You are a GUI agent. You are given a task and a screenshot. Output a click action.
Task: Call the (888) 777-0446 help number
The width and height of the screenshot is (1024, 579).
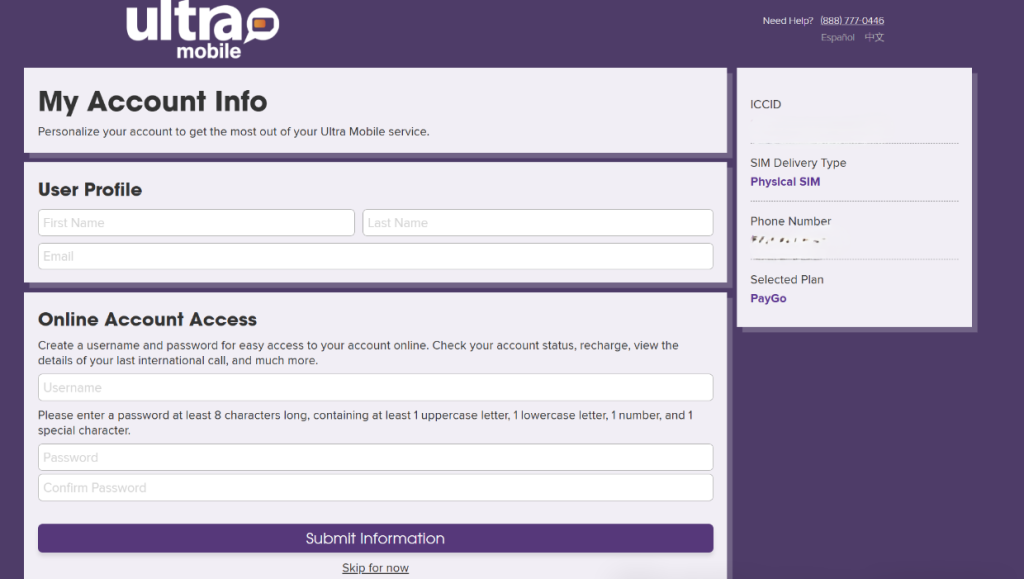pos(852,21)
